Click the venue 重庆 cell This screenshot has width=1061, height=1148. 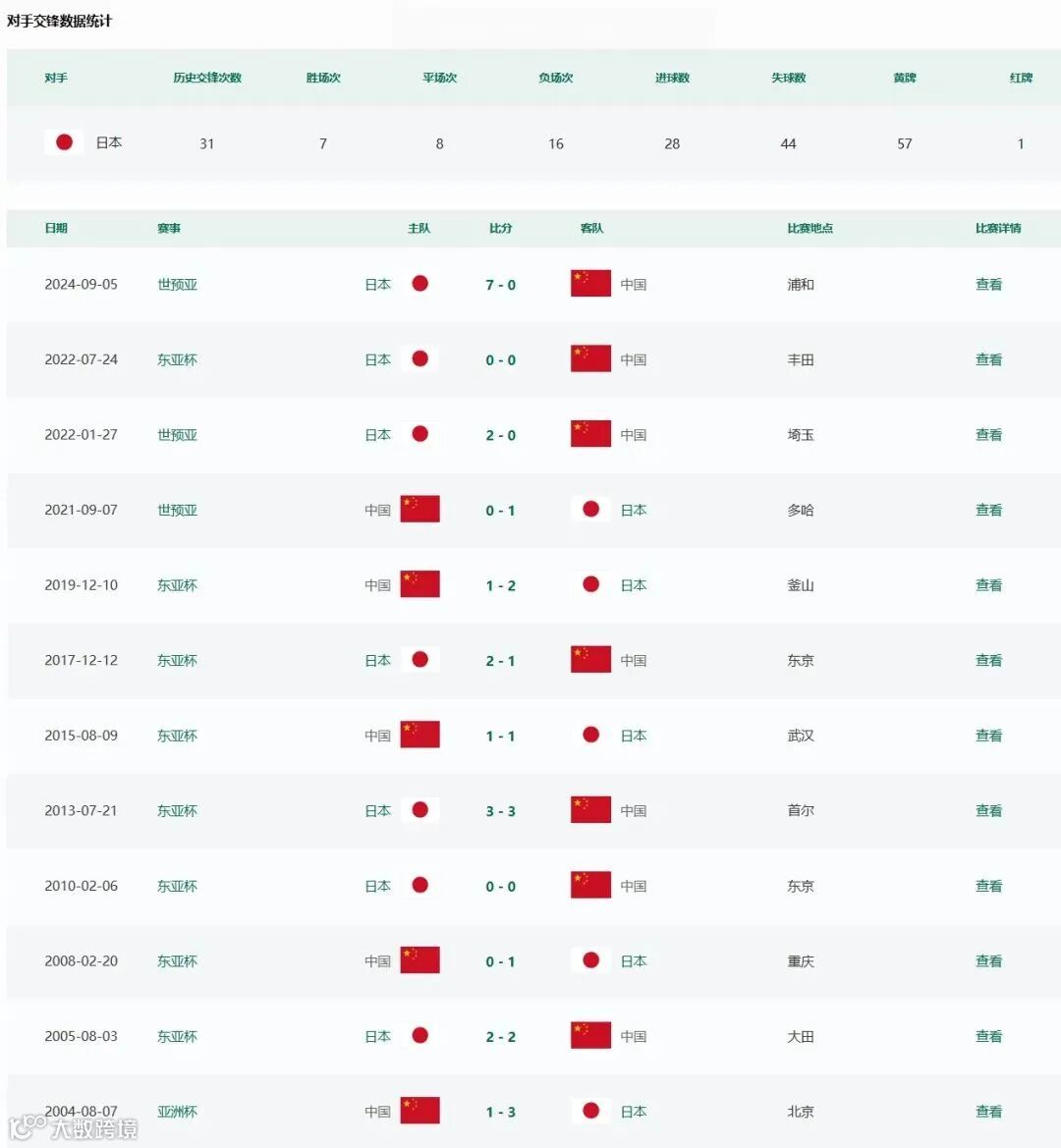801,960
